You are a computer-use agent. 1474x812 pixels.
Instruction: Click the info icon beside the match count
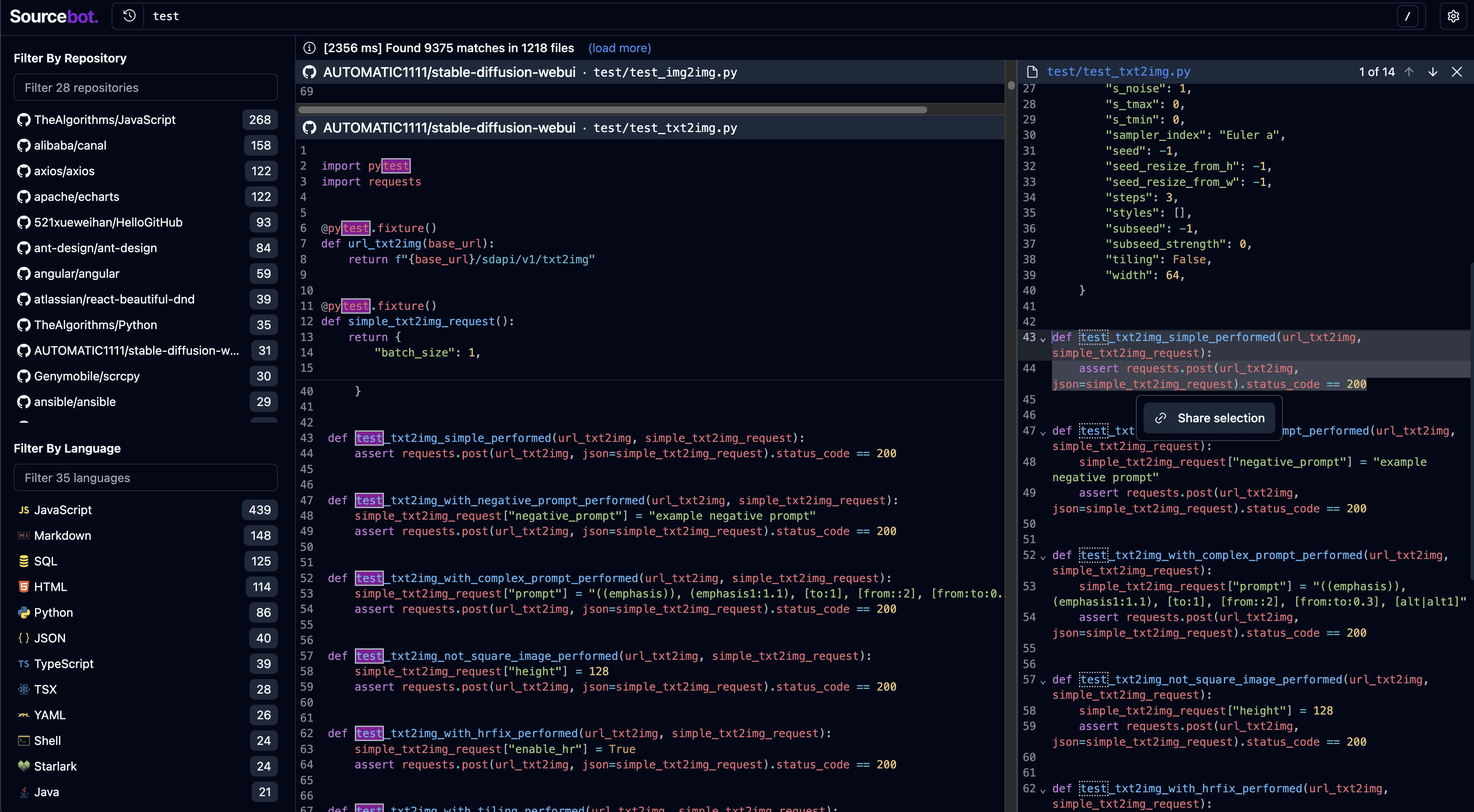pyautogui.click(x=310, y=48)
